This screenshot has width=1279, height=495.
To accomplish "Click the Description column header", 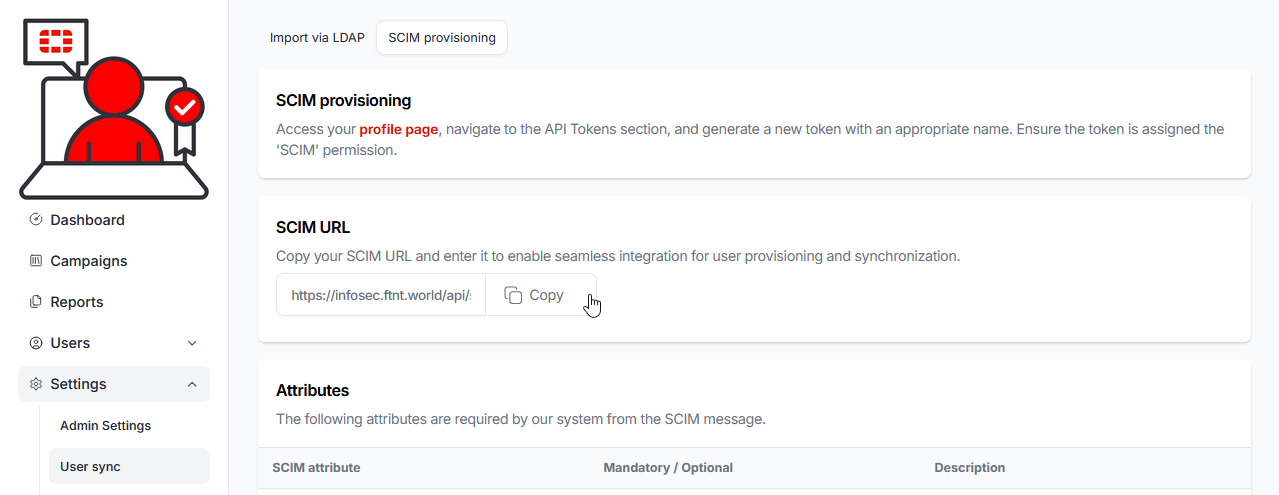I will click(x=969, y=467).
